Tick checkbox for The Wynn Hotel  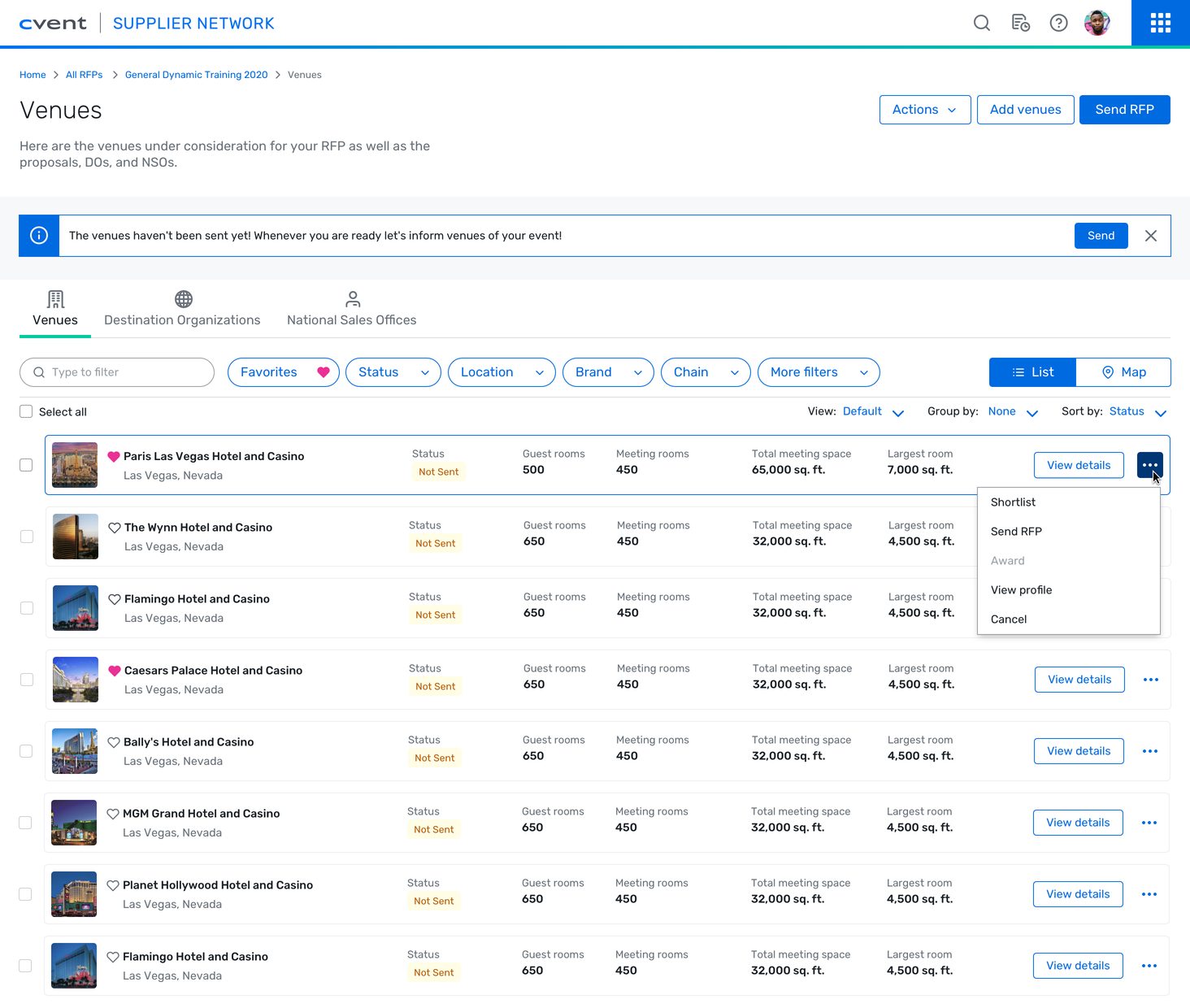pos(27,537)
